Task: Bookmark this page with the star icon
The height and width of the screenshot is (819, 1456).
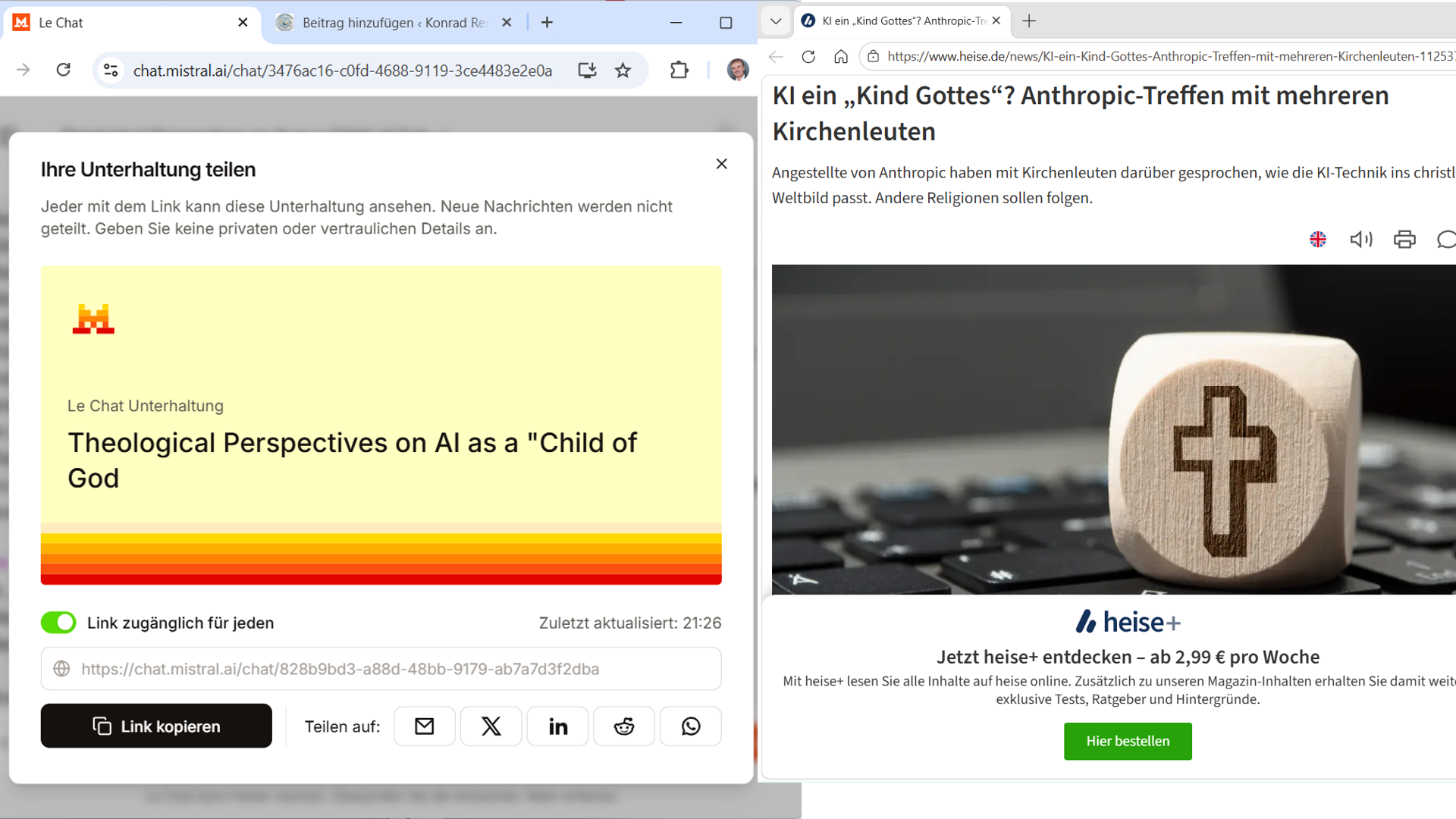Action: [623, 71]
